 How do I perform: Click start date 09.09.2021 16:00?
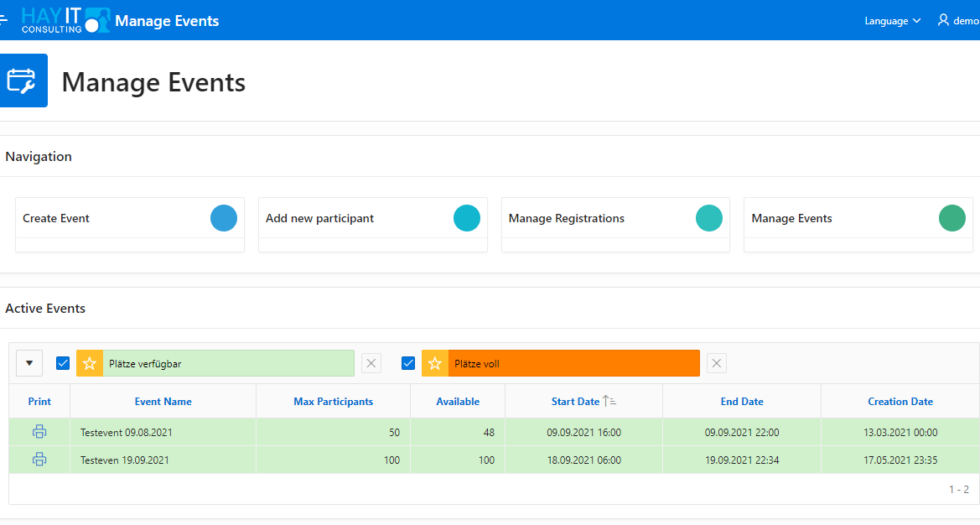[584, 432]
